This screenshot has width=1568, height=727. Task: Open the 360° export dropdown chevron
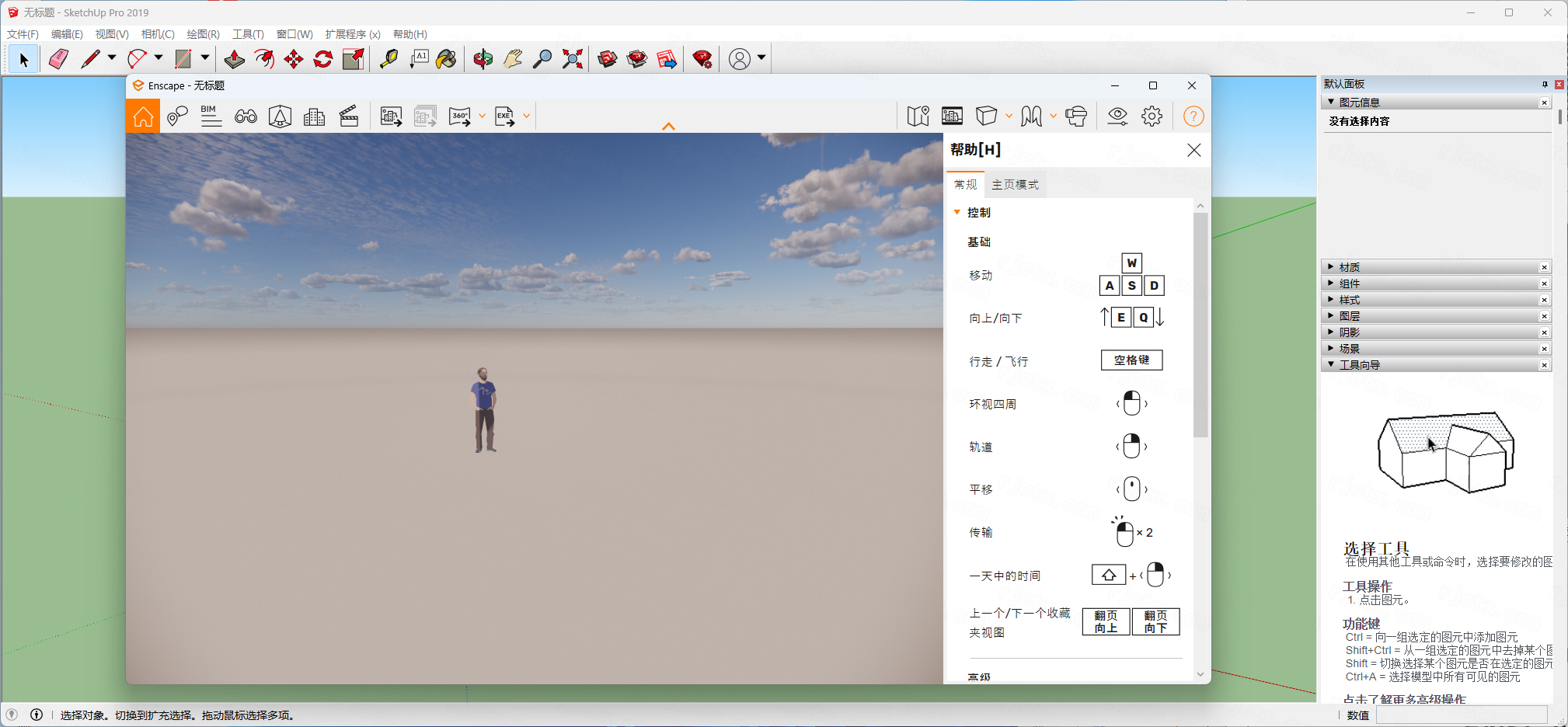(482, 117)
